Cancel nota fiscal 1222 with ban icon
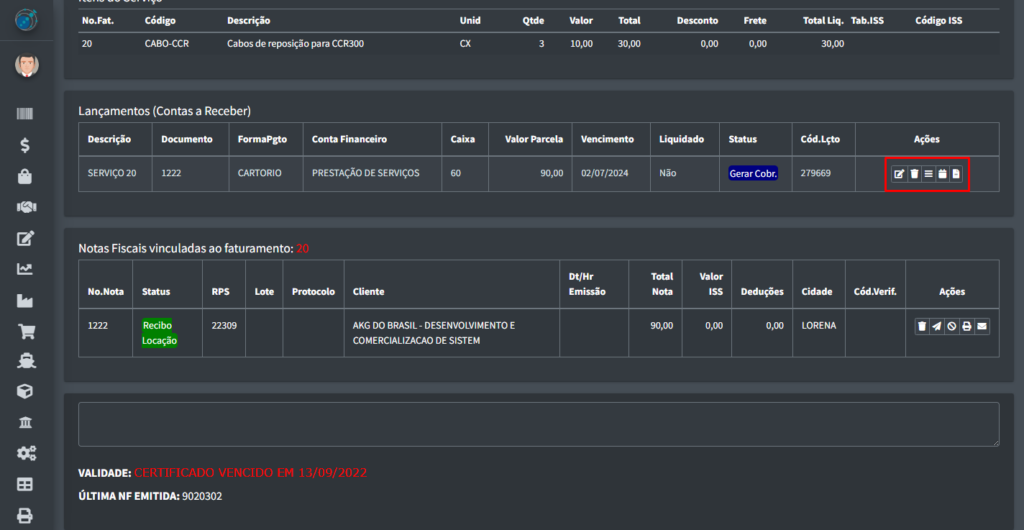The height and width of the screenshot is (530, 1024). click(952, 326)
